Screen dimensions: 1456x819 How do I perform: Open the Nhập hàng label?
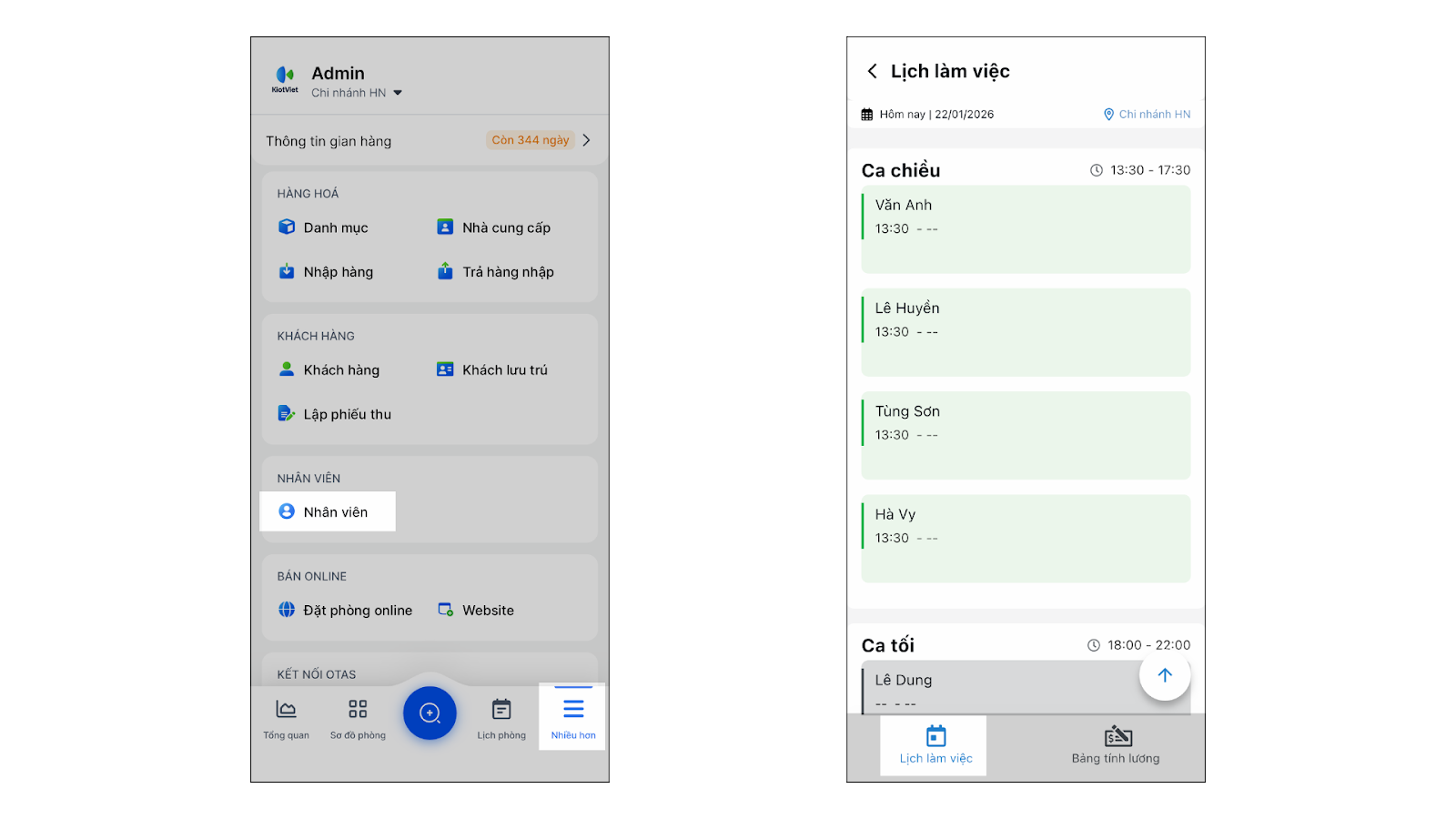[339, 272]
